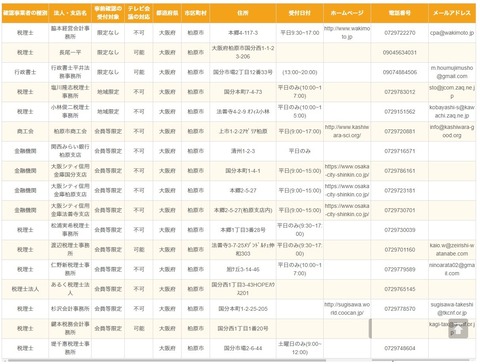Click the info@kashiwara-good.org email address
Screen dimensions: 480x364
coord(452,131)
